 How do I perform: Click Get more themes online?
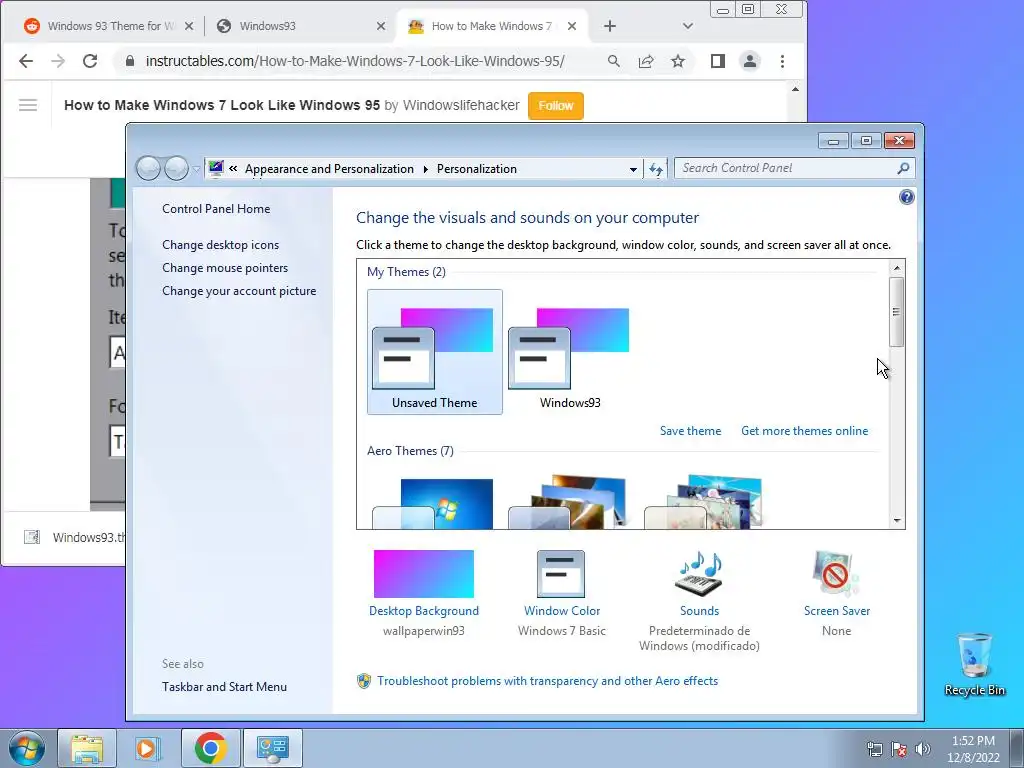coord(805,431)
